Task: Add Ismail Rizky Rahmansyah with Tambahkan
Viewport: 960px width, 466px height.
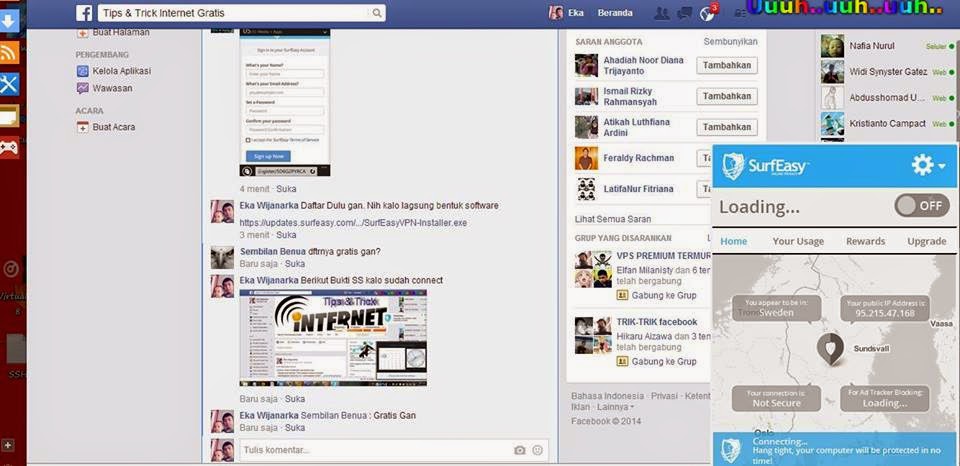Action: pyautogui.click(x=727, y=96)
